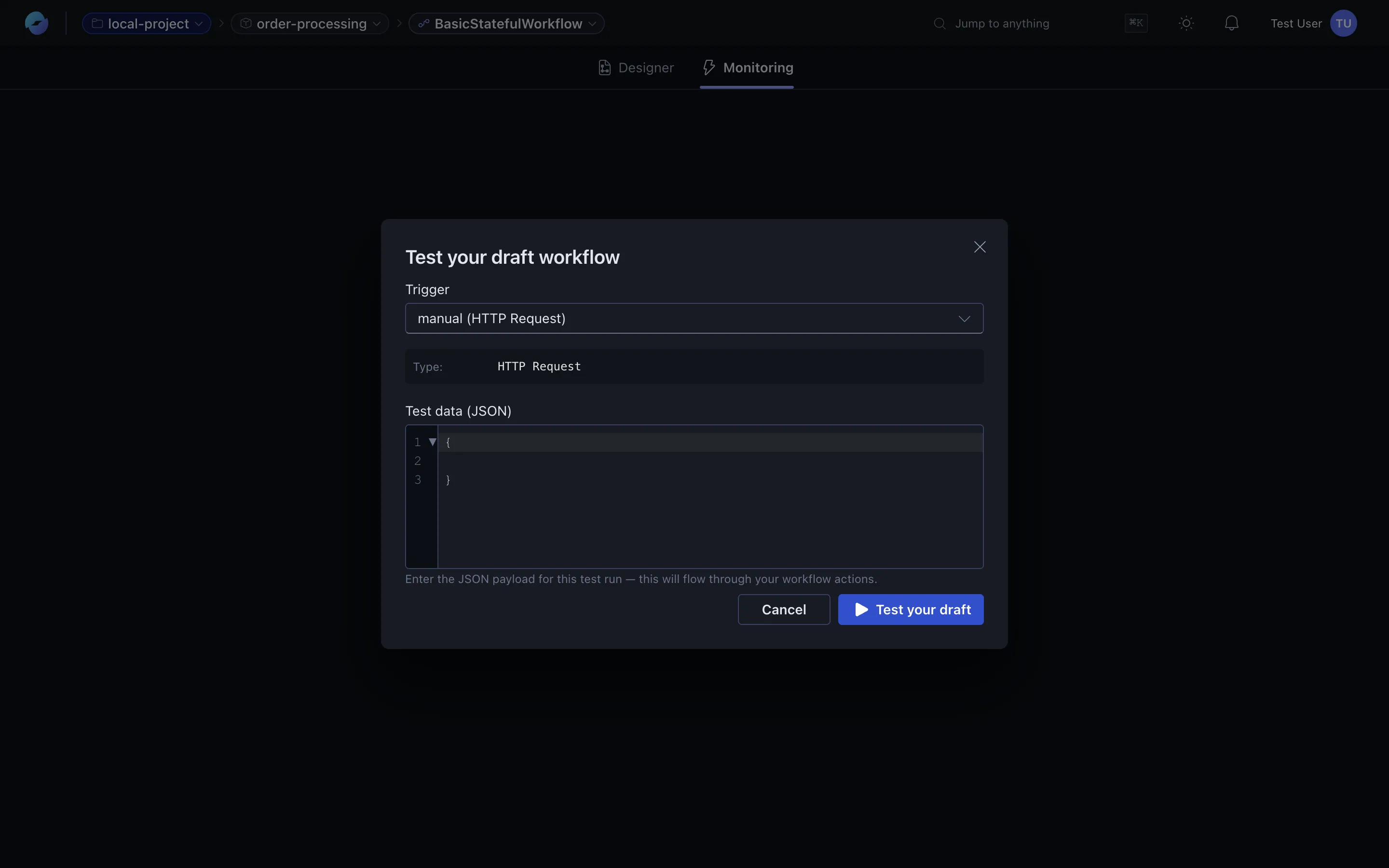
Task: Open the local-project breadcrumb dropdown
Action: click(146, 24)
